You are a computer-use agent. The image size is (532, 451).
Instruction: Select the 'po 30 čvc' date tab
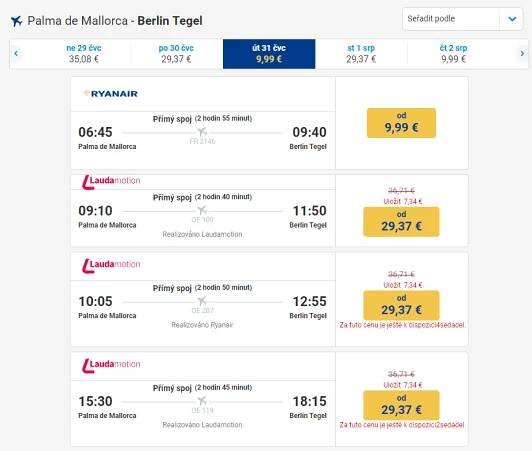(x=176, y=54)
